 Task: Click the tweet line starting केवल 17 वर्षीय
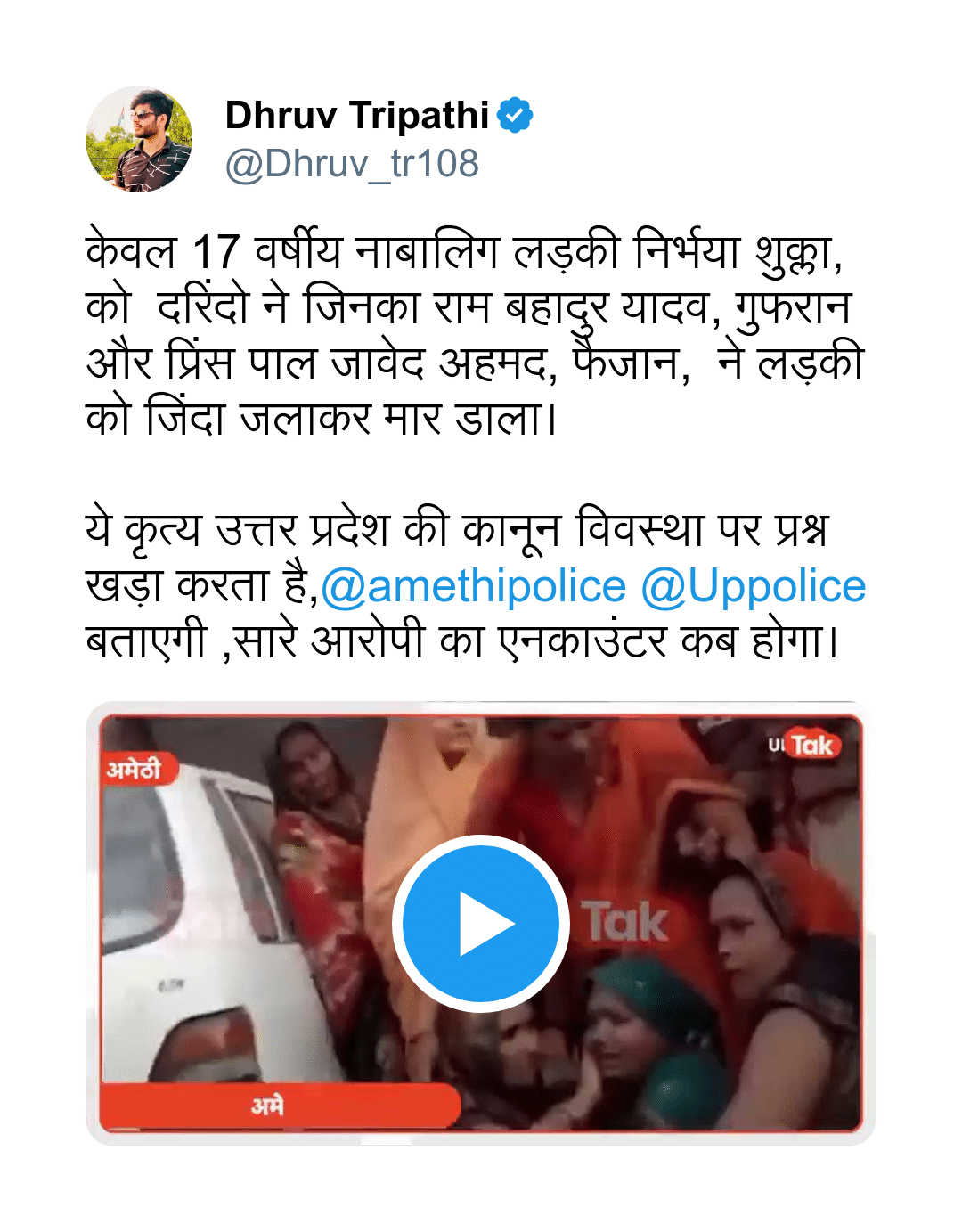tap(465, 252)
